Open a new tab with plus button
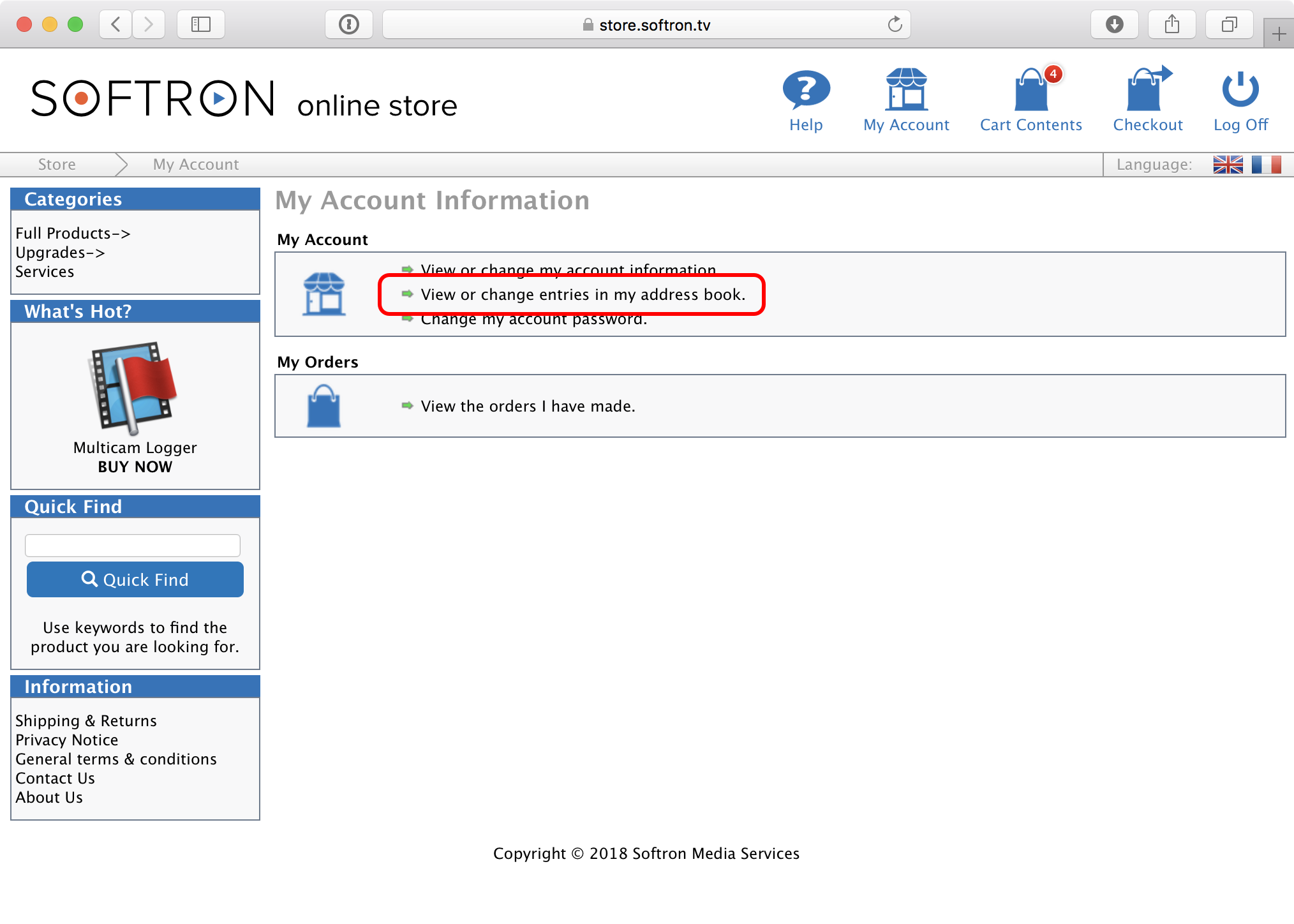 pyautogui.click(x=1279, y=34)
